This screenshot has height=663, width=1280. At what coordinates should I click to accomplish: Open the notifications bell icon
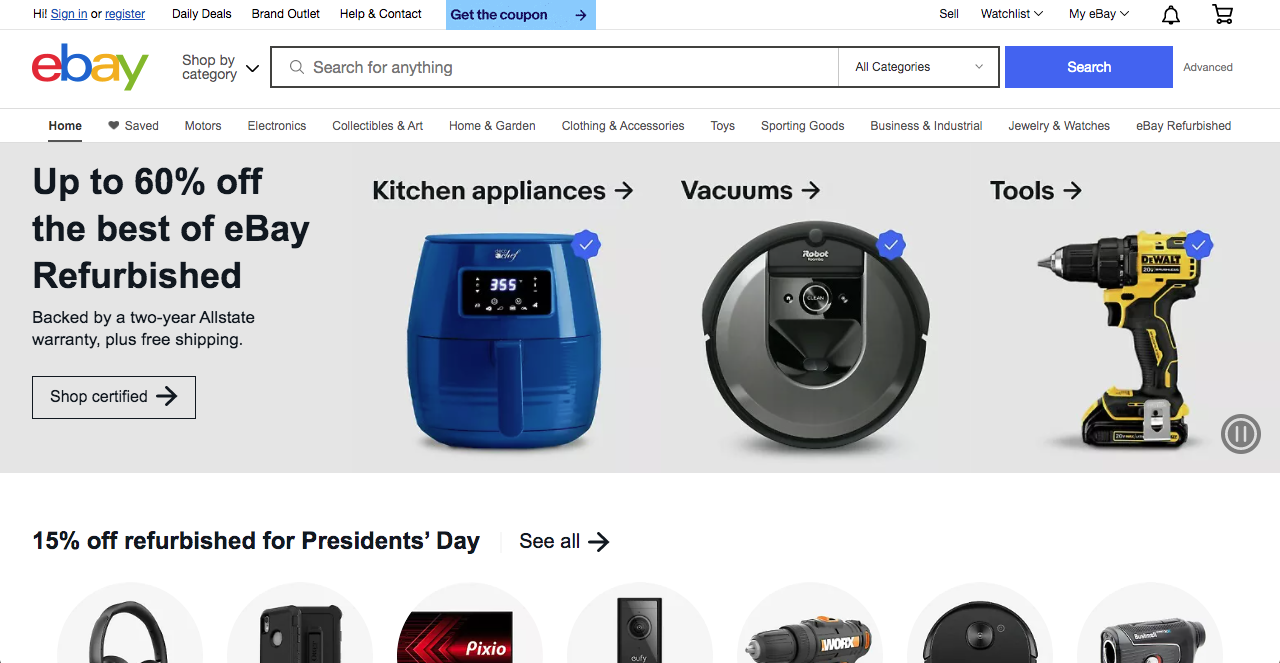1170,14
